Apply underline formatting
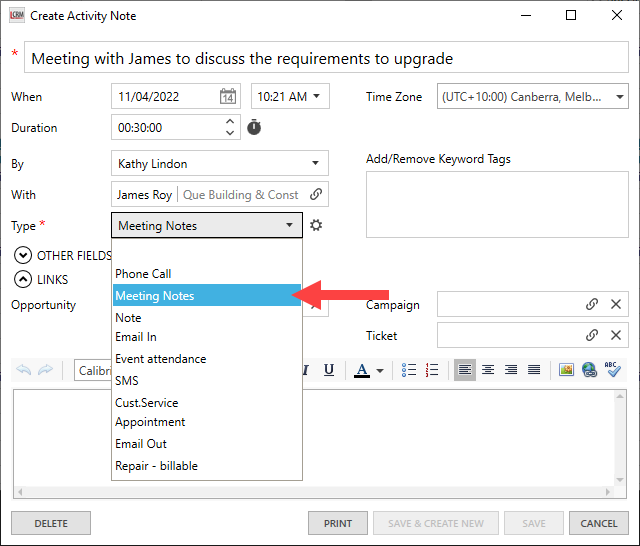 [329, 370]
